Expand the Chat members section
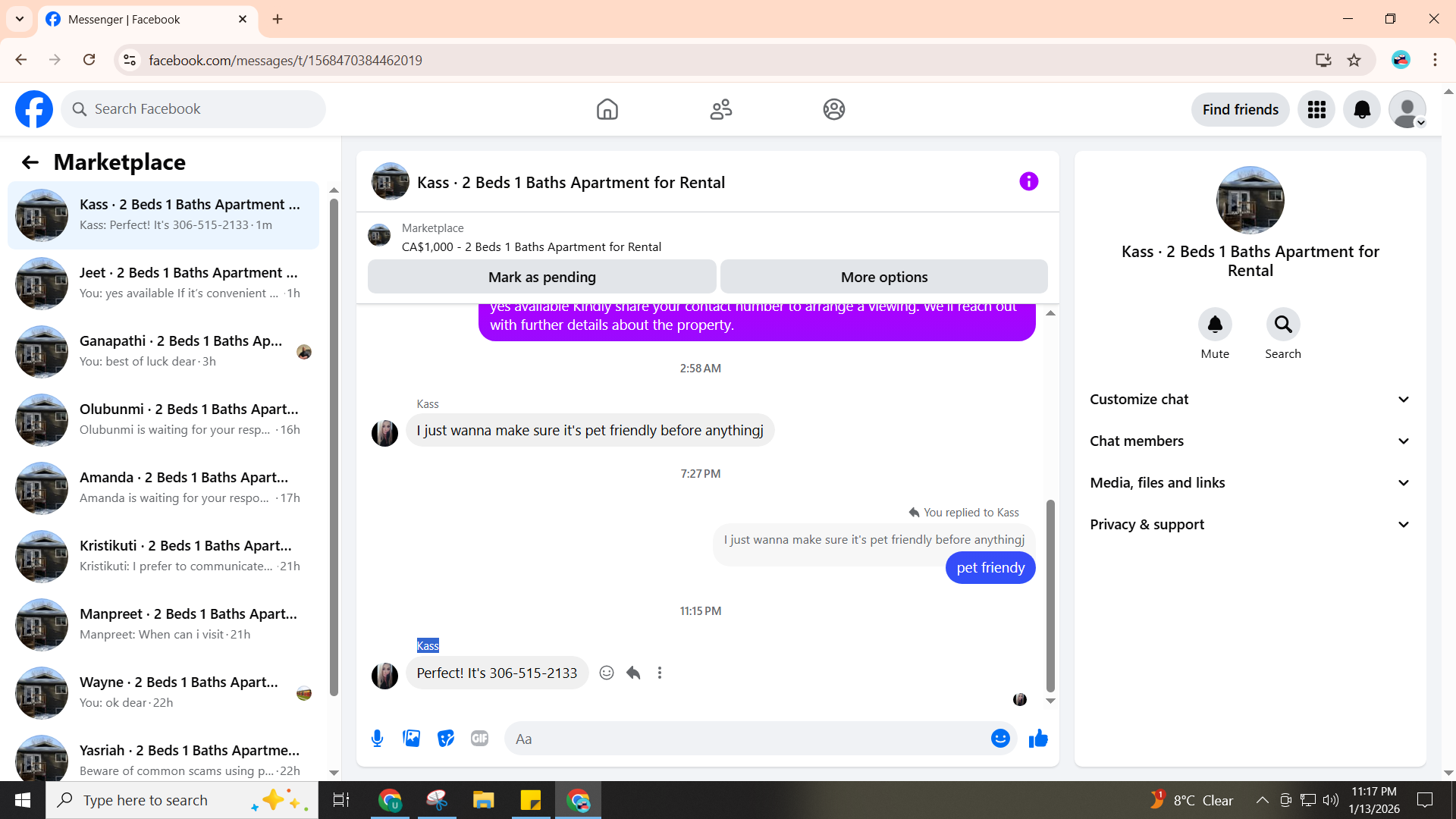The height and width of the screenshot is (819, 1456). point(1250,441)
